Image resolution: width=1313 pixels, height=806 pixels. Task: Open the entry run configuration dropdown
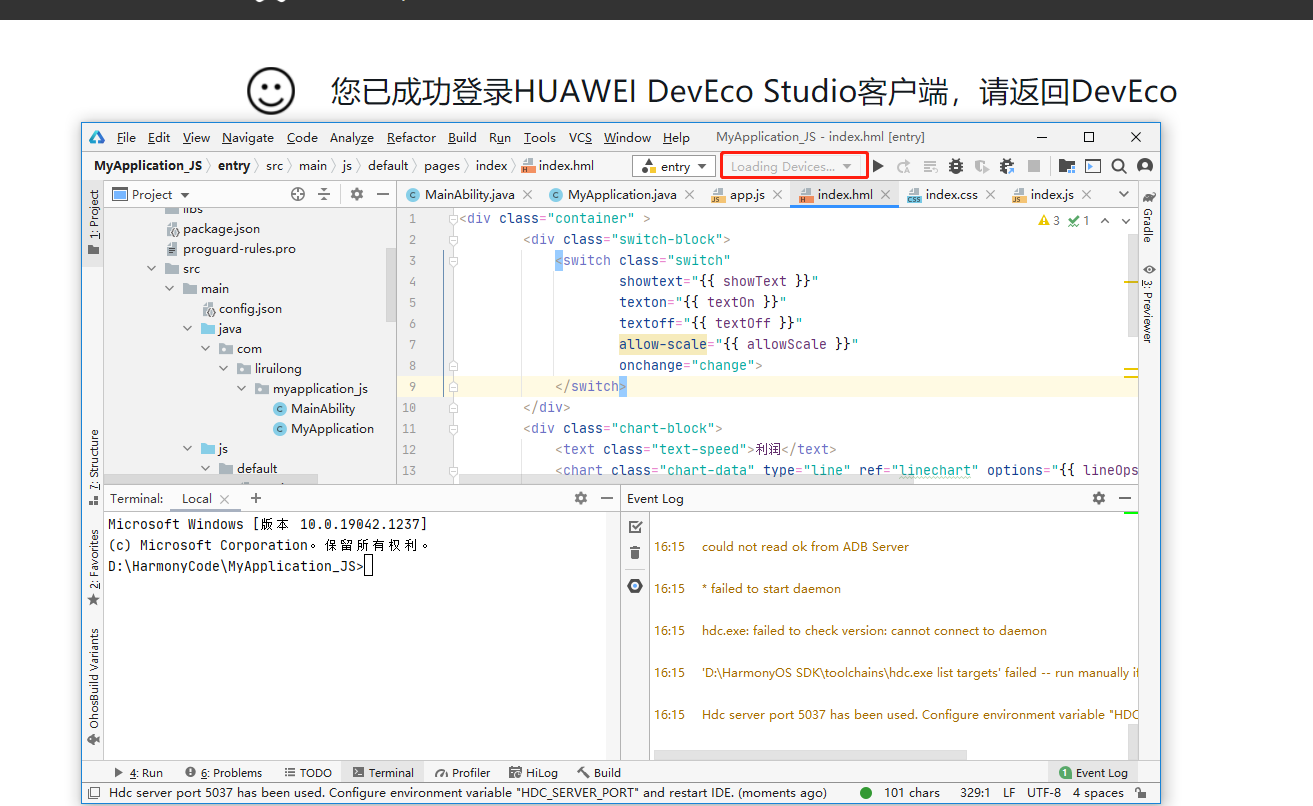coord(673,166)
